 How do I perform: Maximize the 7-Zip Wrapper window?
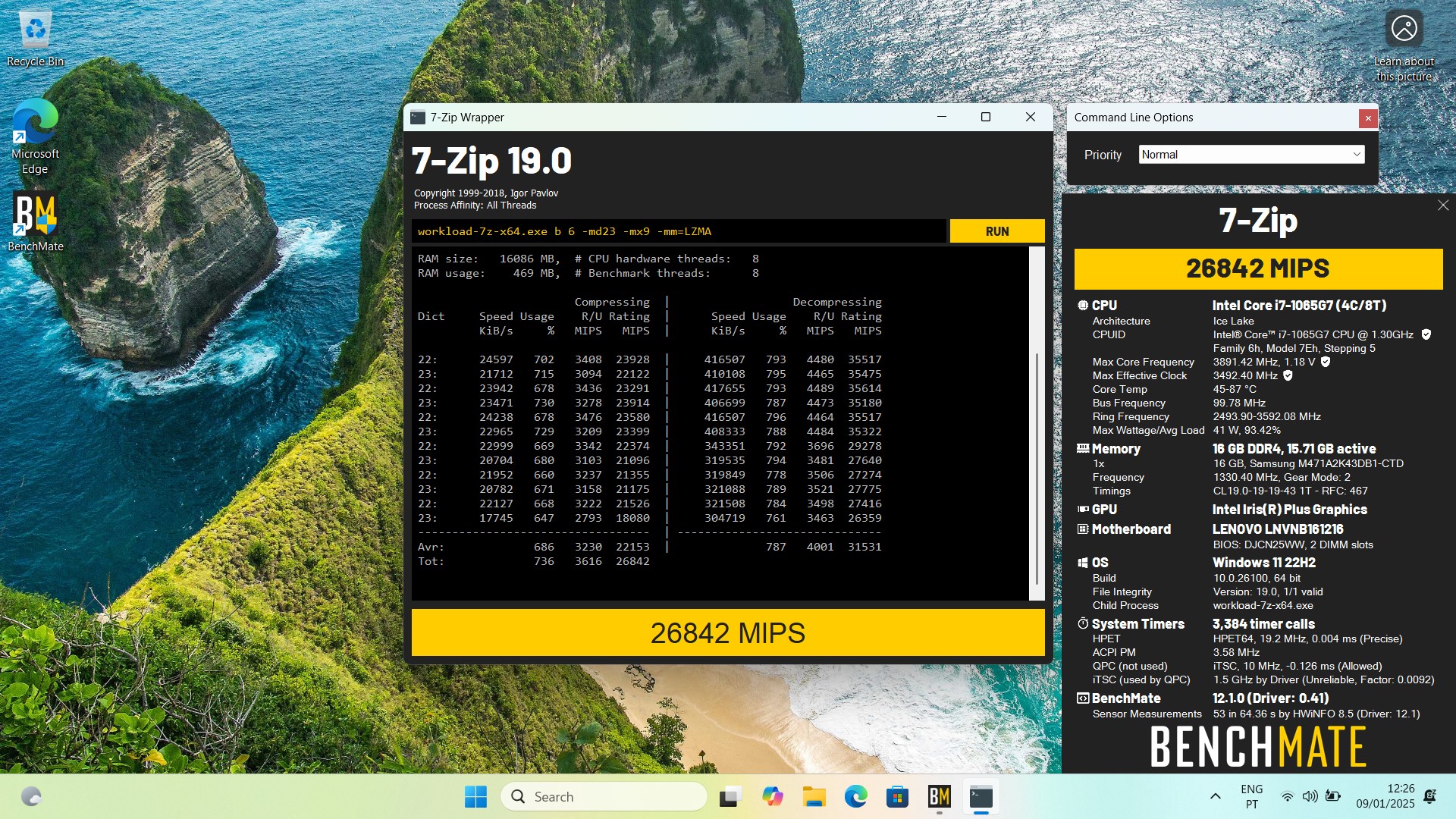[986, 117]
